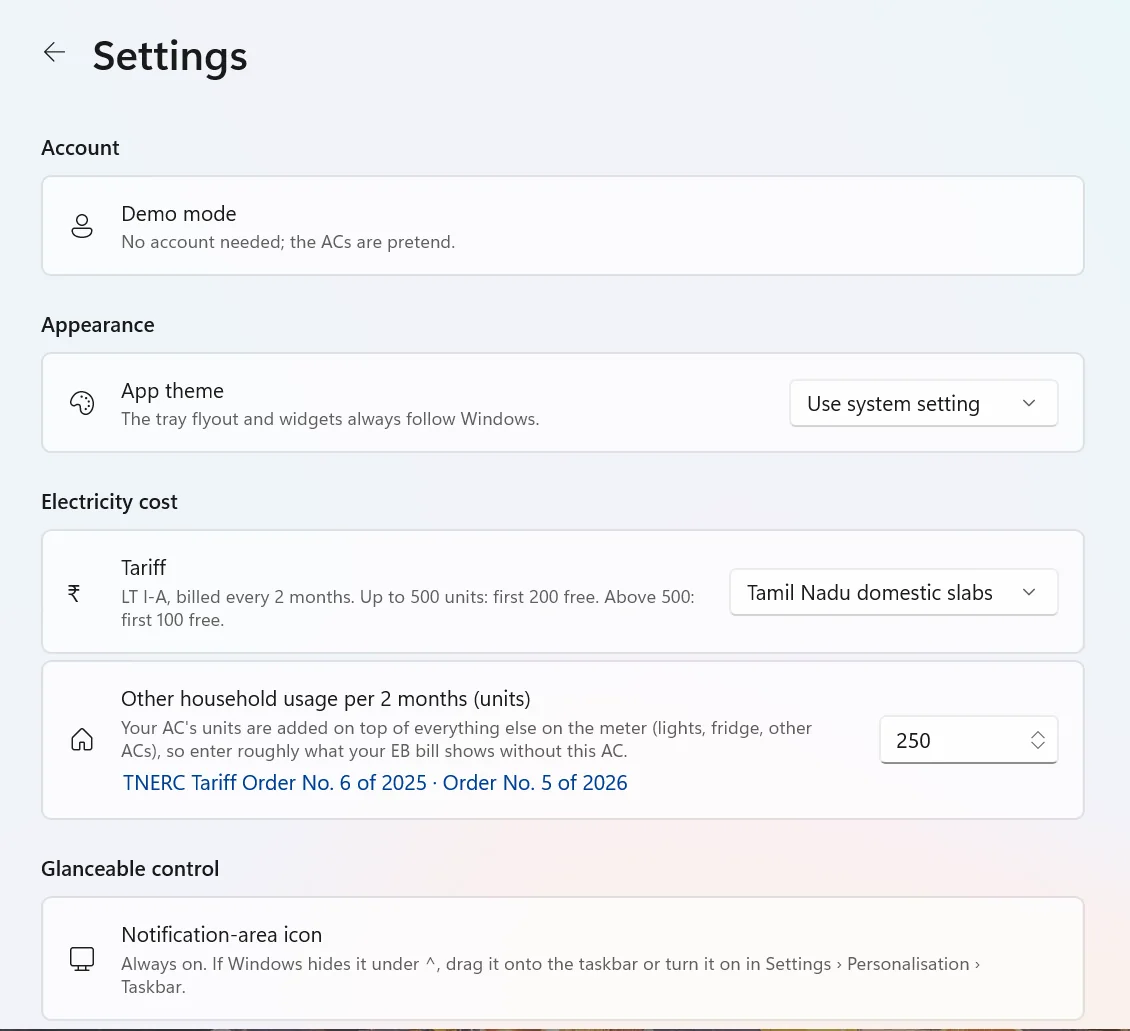
Task: Click the Glanceable control section heading
Action: (130, 868)
